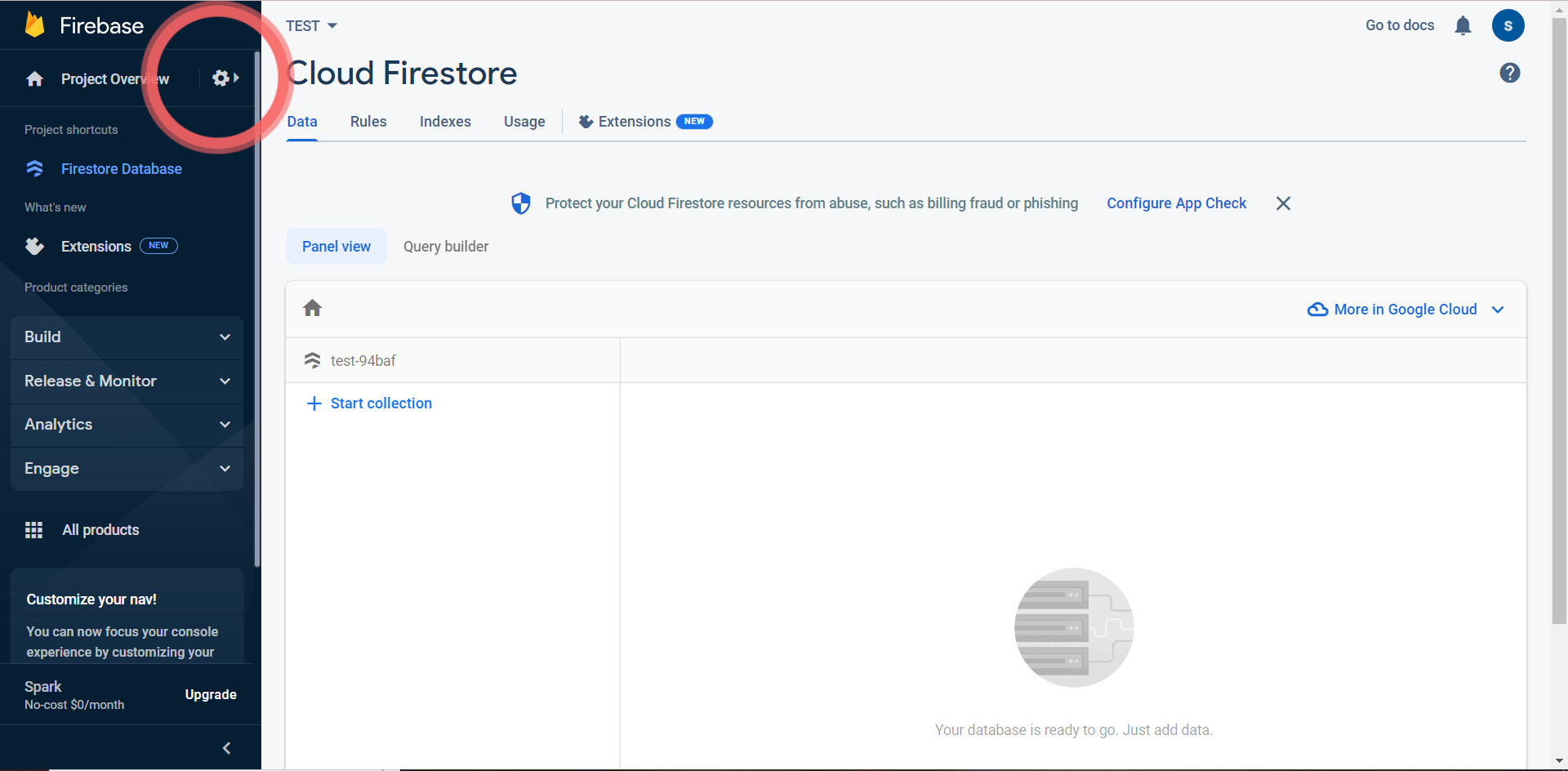Screen dimensions: 1568x771
Task: Click the Firebase flame logo
Action: [34, 25]
